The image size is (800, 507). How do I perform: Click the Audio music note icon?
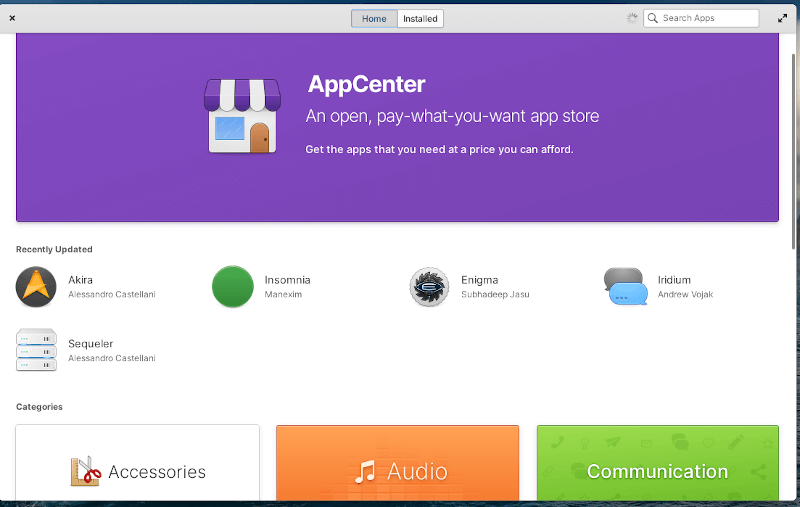(365, 471)
